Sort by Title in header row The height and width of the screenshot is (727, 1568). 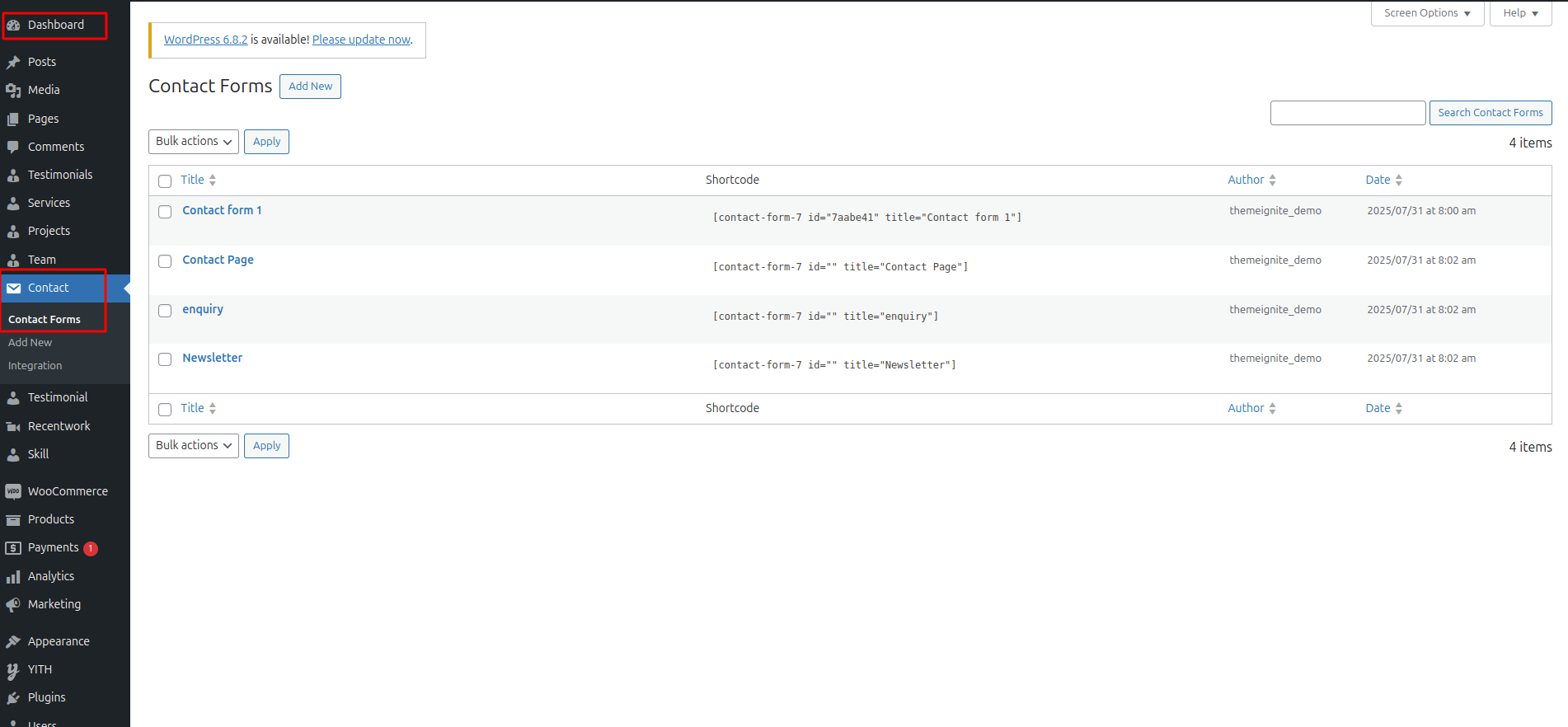pyautogui.click(x=198, y=180)
